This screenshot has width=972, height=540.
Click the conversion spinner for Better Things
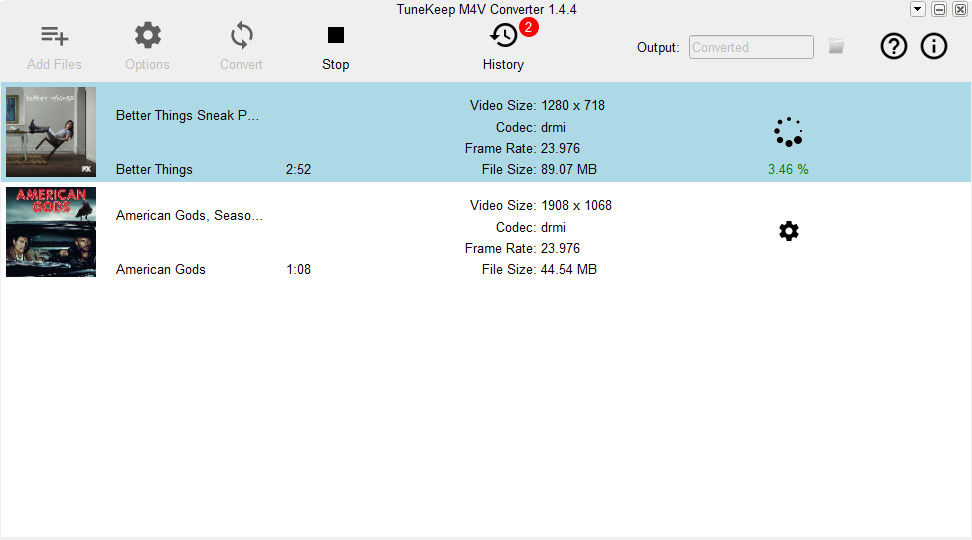pyautogui.click(x=788, y=132)
